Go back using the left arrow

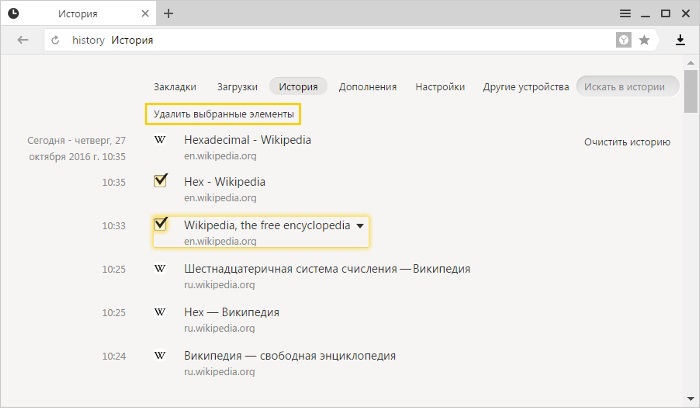click(23, 40)
